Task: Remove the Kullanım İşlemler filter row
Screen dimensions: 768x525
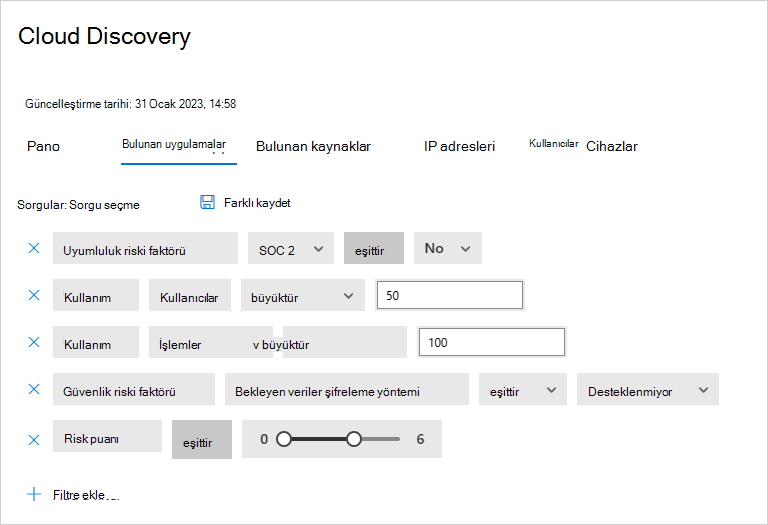Action: [x=34, y=342]
